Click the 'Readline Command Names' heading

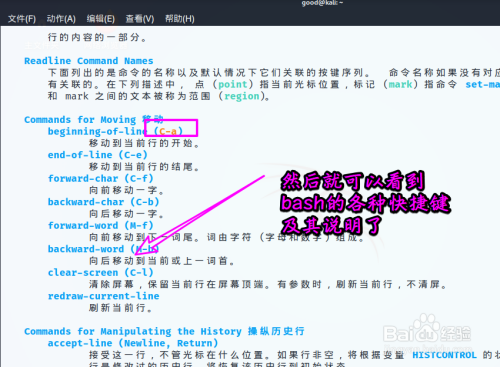click(89, 61)
